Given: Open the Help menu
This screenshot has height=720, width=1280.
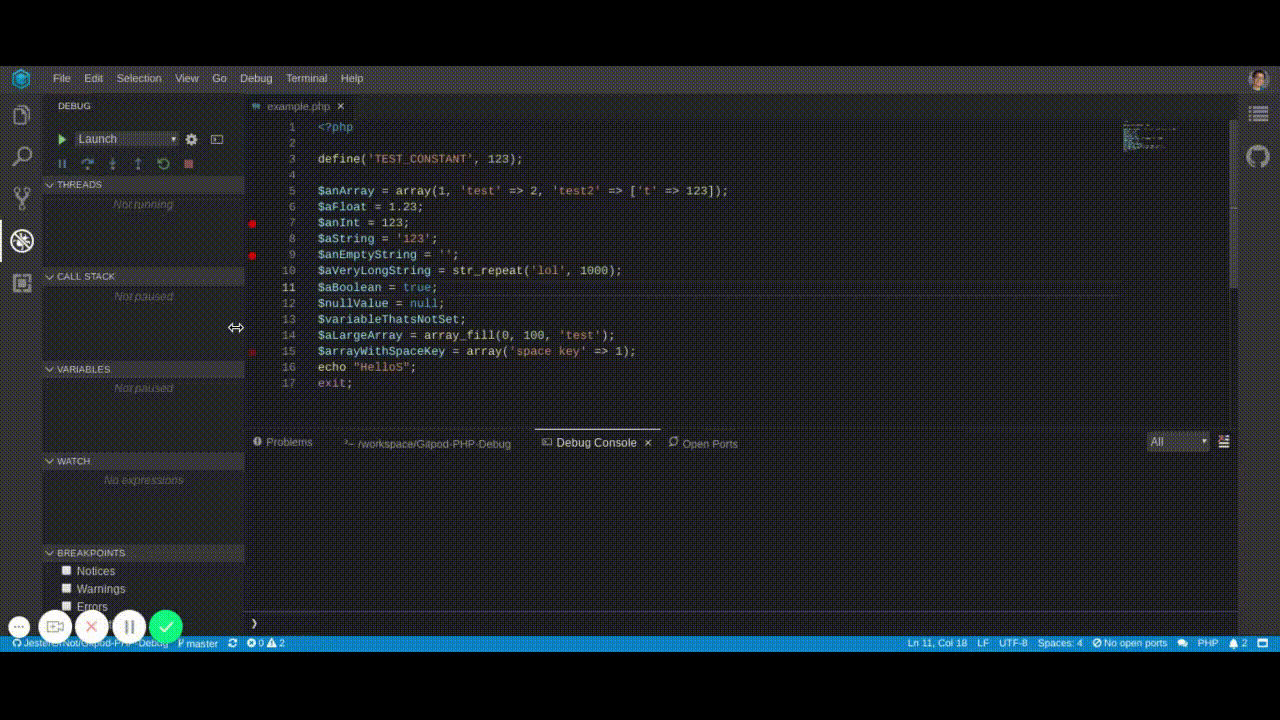Looking at the screenshot, I should (352, 78).
